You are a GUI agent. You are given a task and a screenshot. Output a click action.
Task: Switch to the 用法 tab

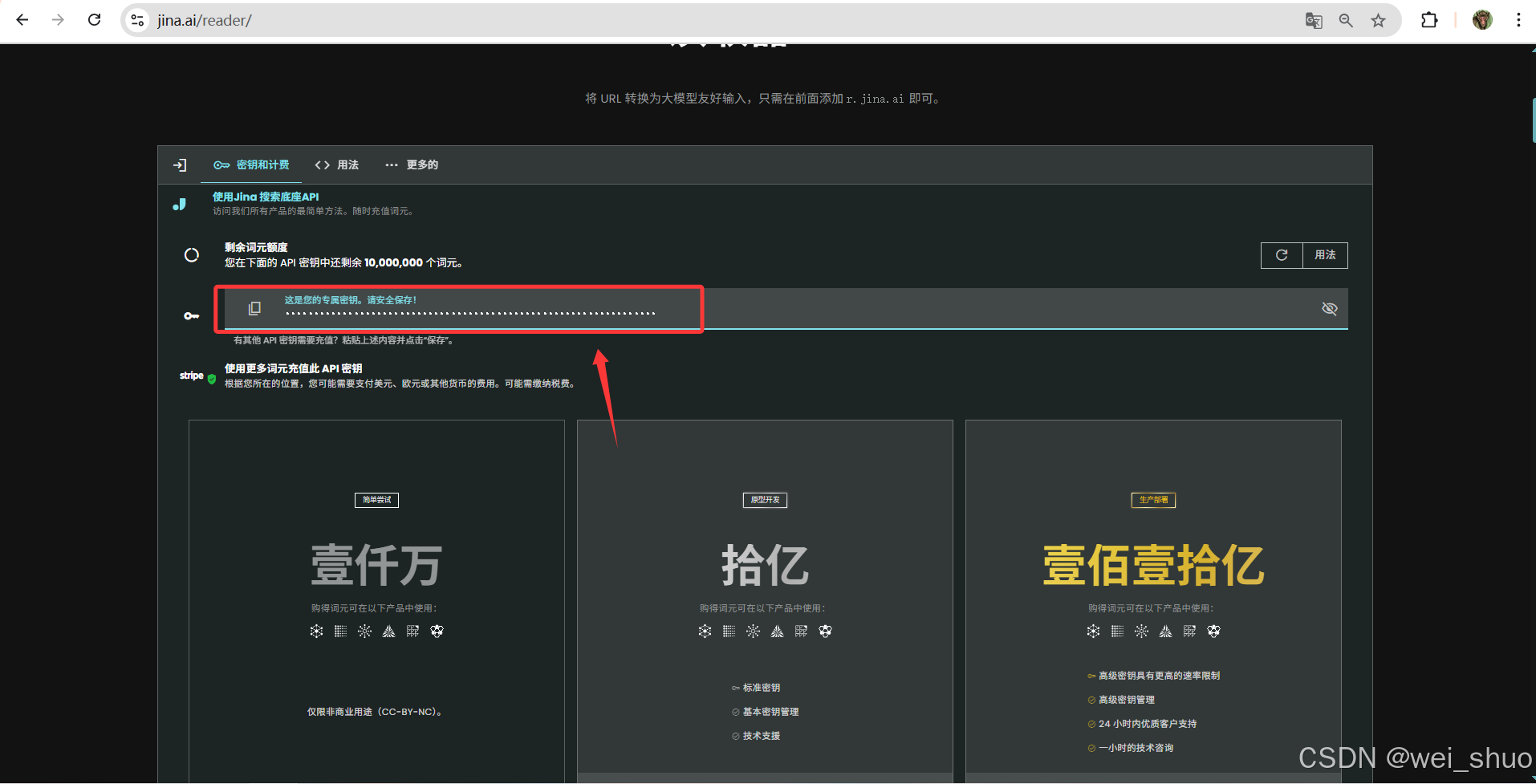[337, 165]
